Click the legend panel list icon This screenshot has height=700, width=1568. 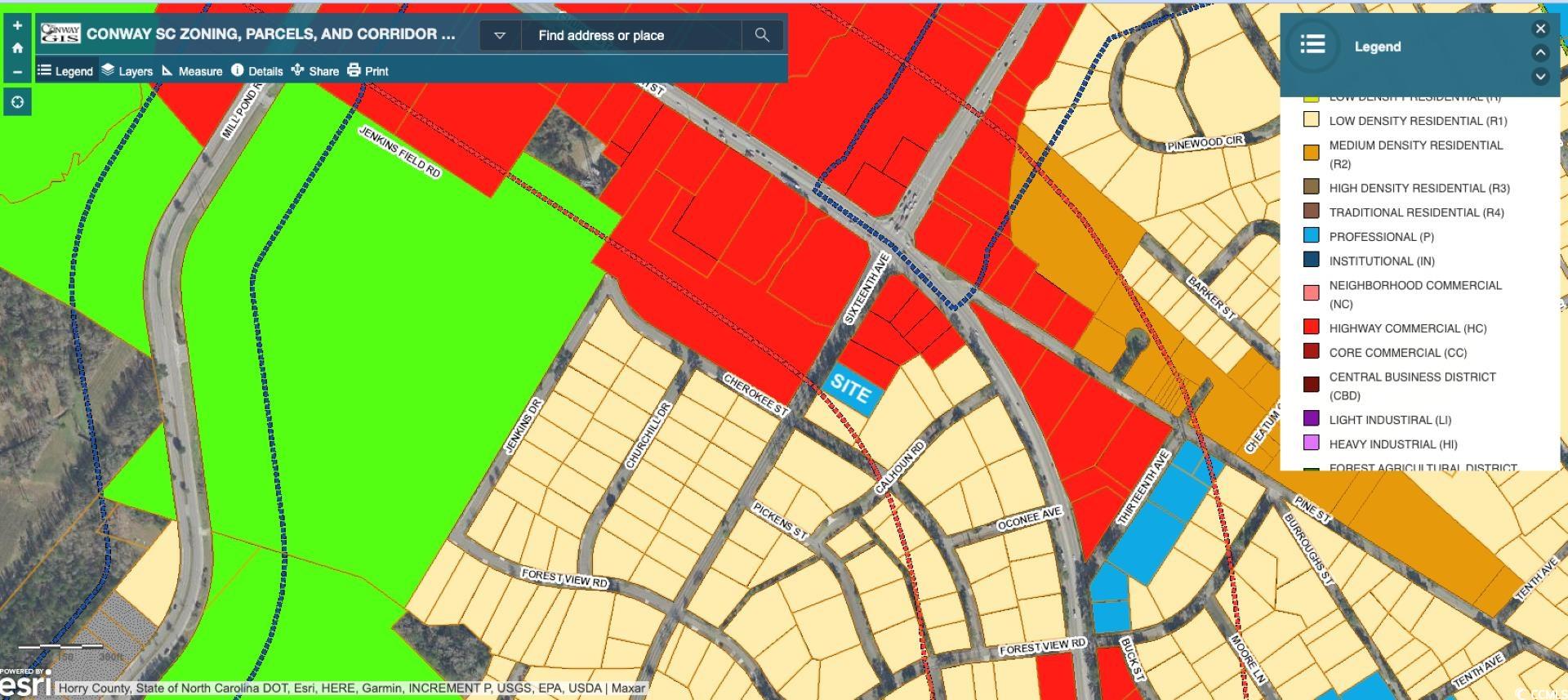pyautogui.click(x=1312, y=45)
